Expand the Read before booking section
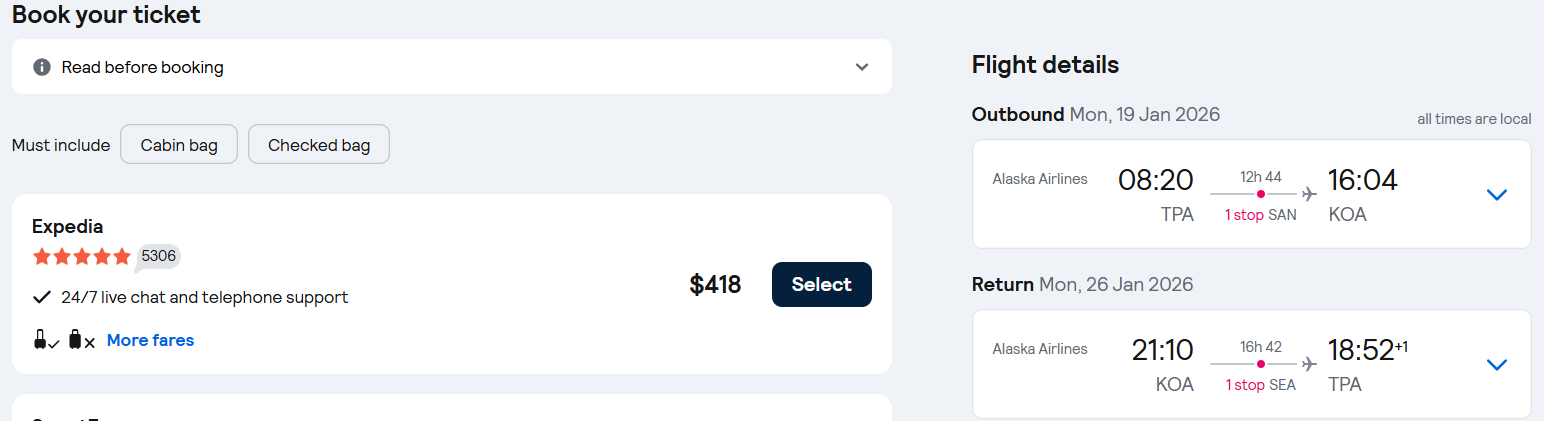Image resolution: width=1544 pixels, height=421 pixels. 862,67
